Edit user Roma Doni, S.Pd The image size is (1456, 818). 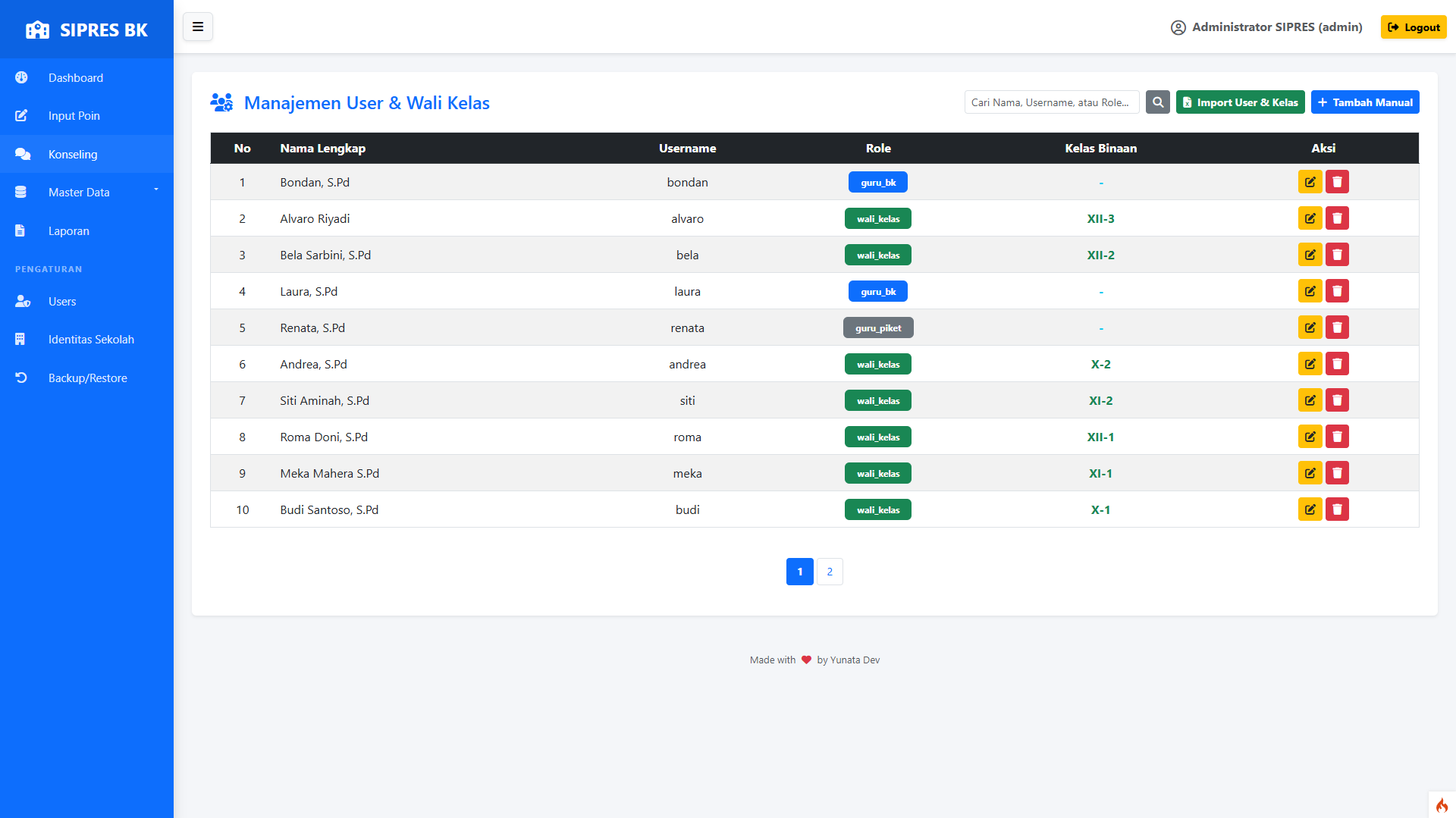(x=1310, y=437)
